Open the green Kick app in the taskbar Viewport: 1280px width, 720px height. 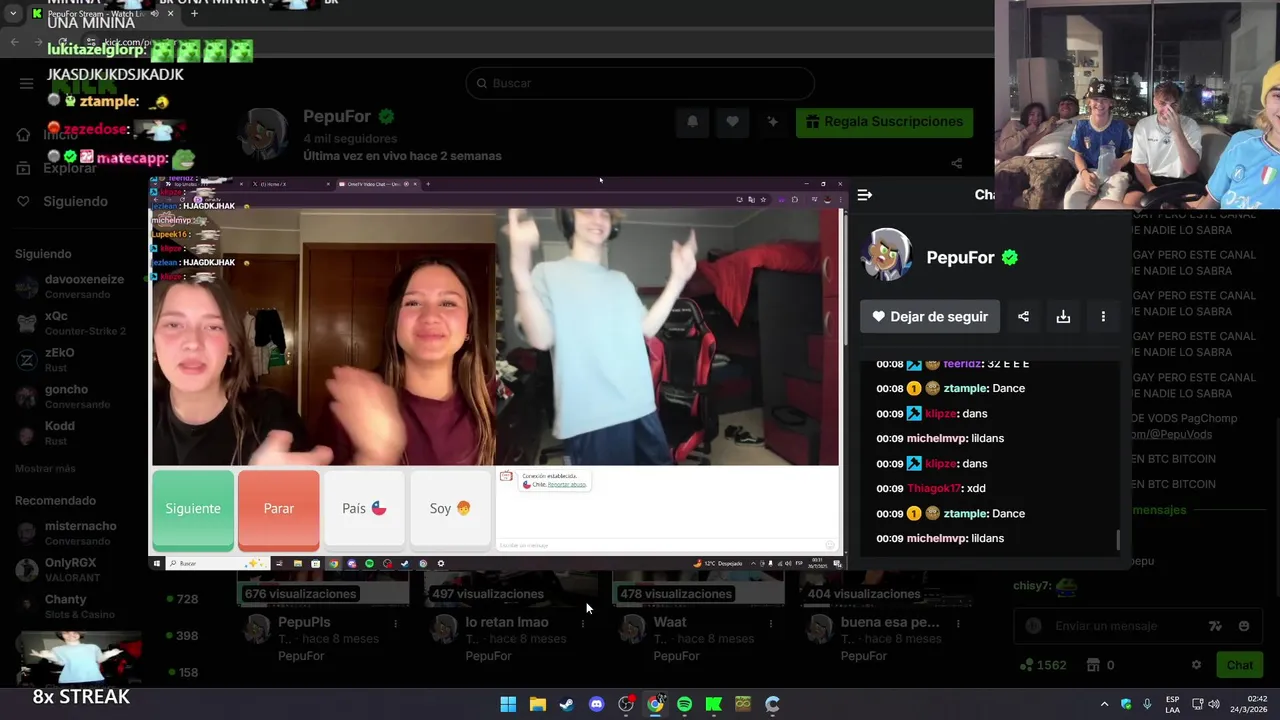713,704
